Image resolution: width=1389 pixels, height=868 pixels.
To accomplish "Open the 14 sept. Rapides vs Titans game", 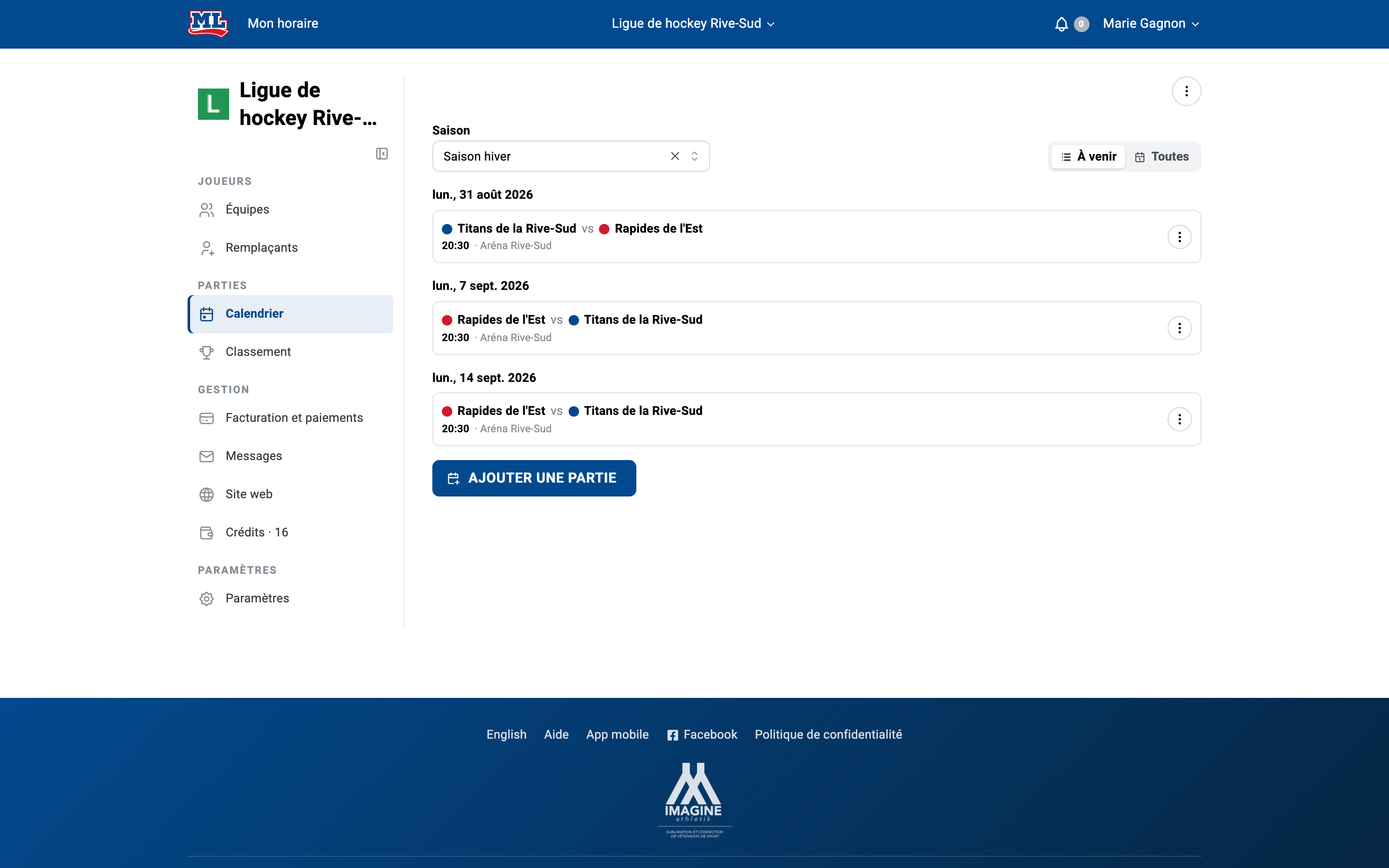I will [816, 419].
